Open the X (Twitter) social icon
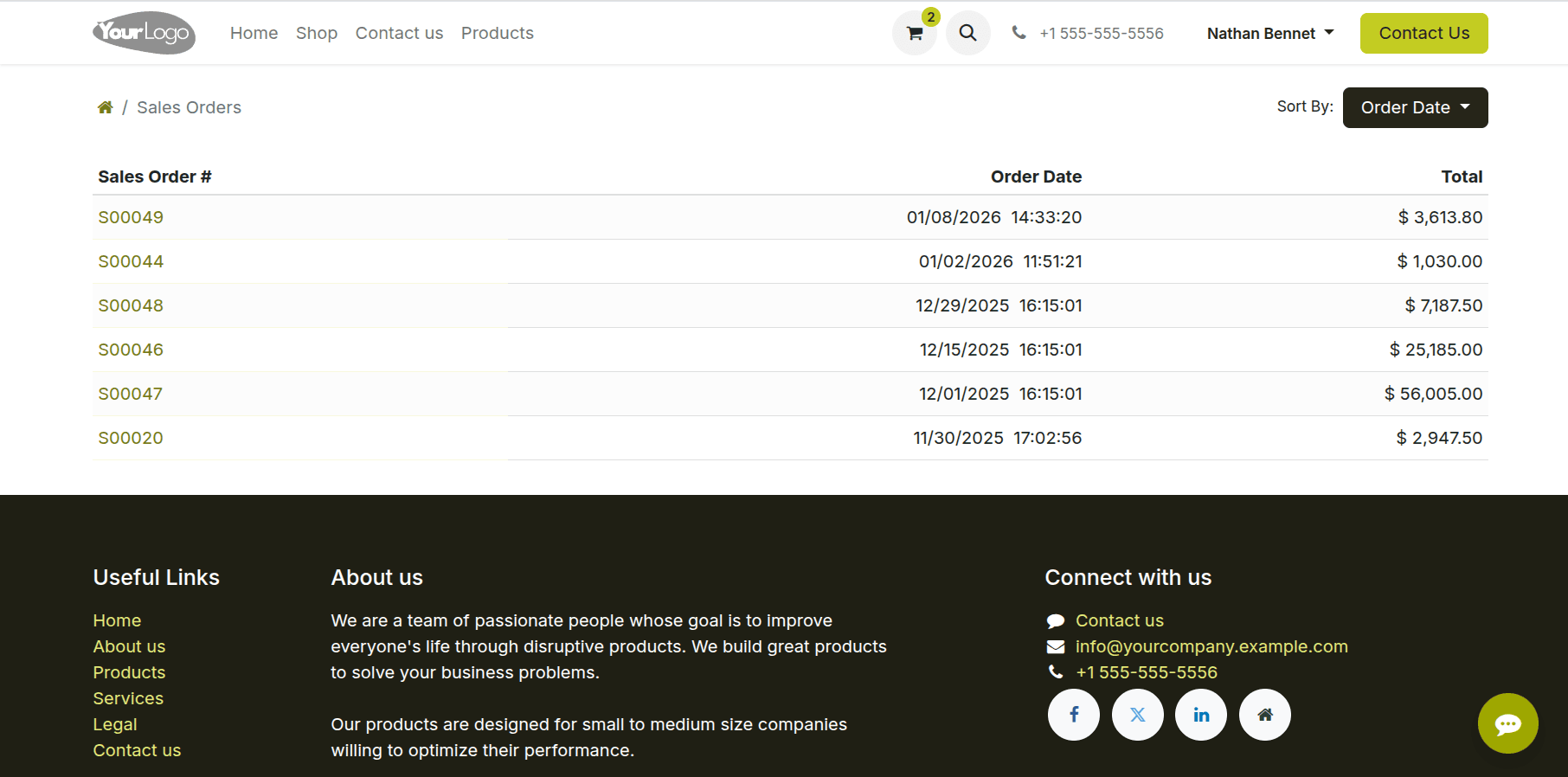Viewport: 1568px width, 777px height. [x=1137, y=715]
